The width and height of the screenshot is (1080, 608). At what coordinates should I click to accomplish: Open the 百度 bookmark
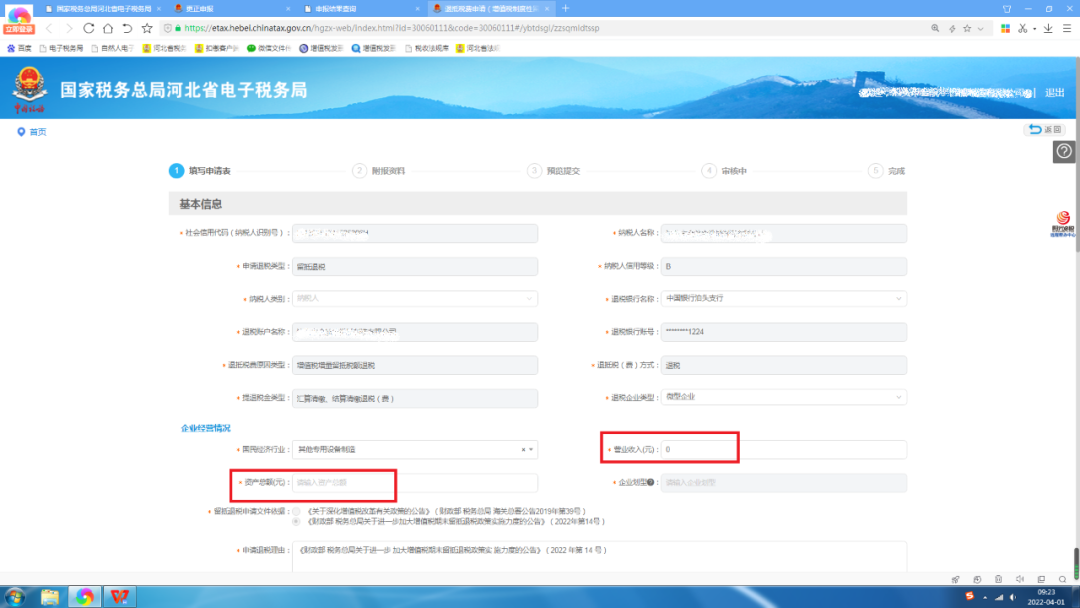(x=19, y=48)
